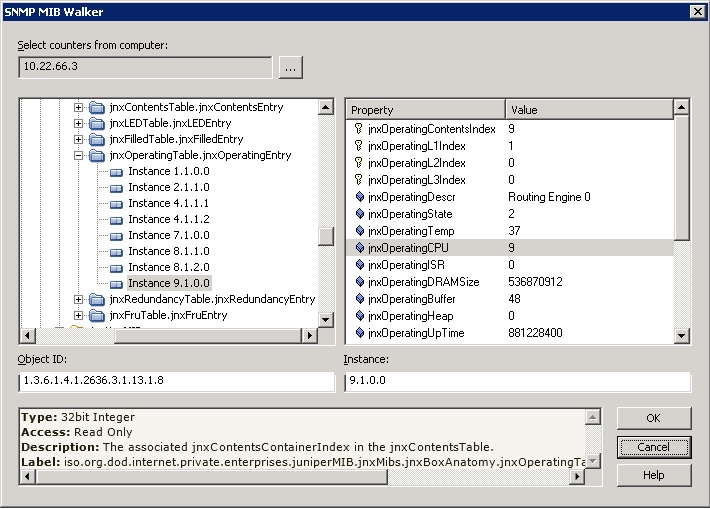Click the diamond icon beside jnxOperatingTemp
This screenshot has width=710, height=509.
tap(359, 231)
